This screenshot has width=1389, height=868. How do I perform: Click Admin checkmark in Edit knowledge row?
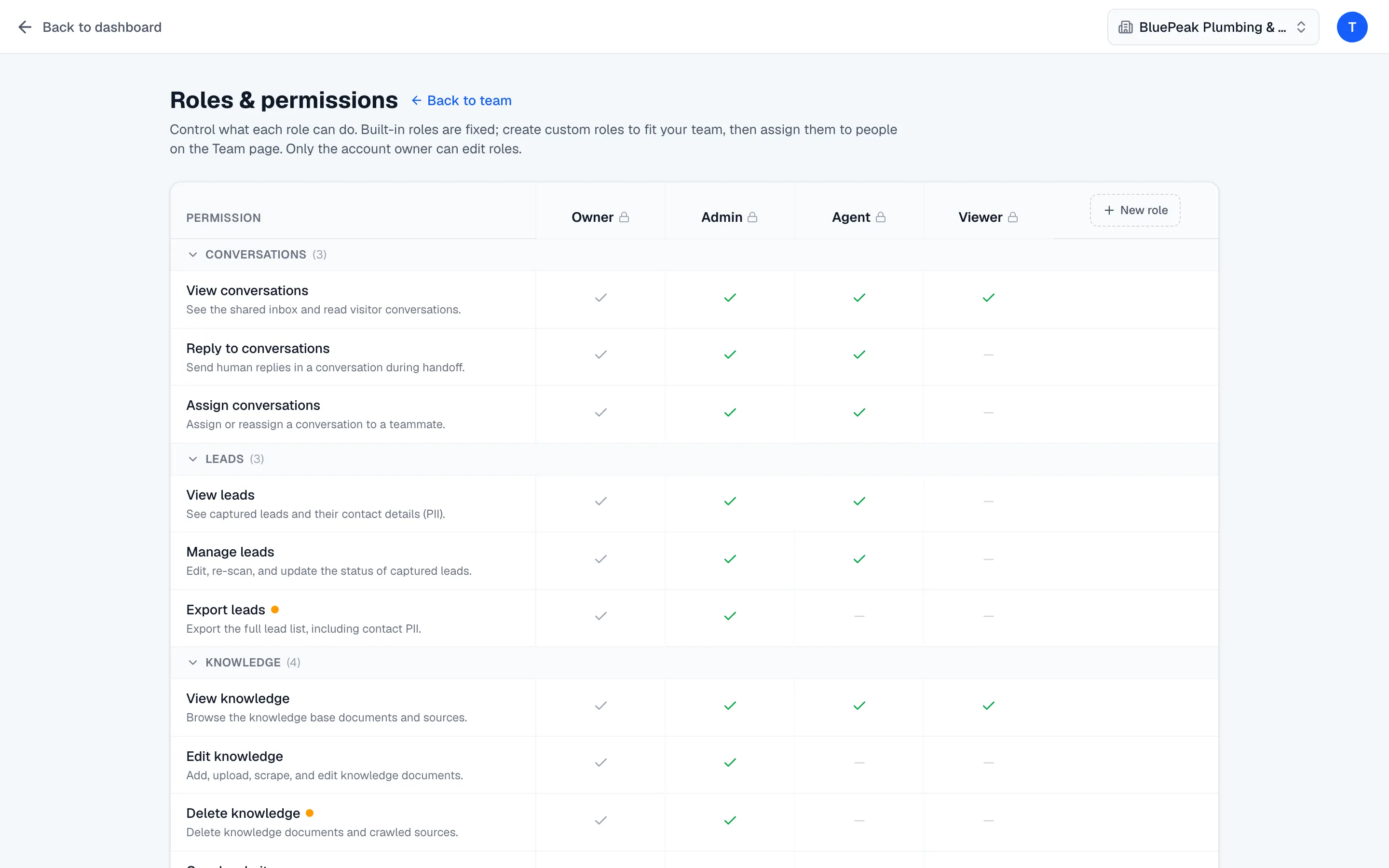tap(730, 762)
